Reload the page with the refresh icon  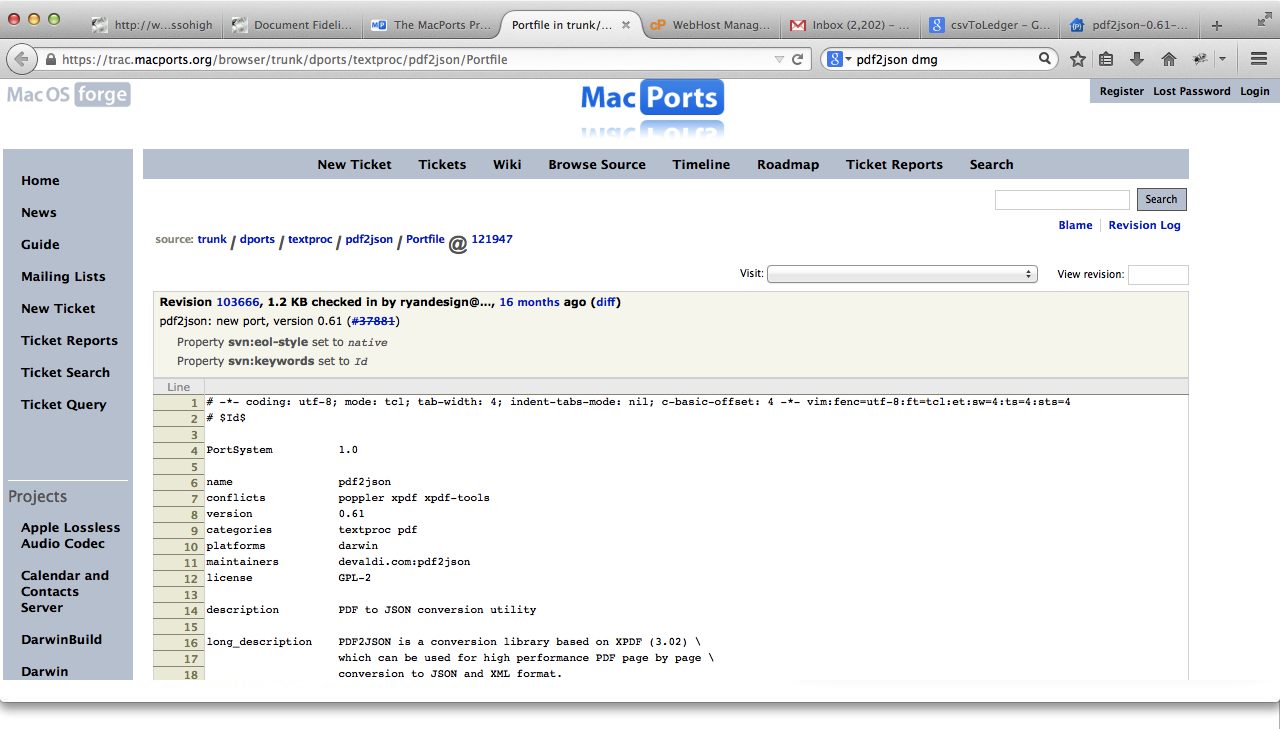coord(798,59)
